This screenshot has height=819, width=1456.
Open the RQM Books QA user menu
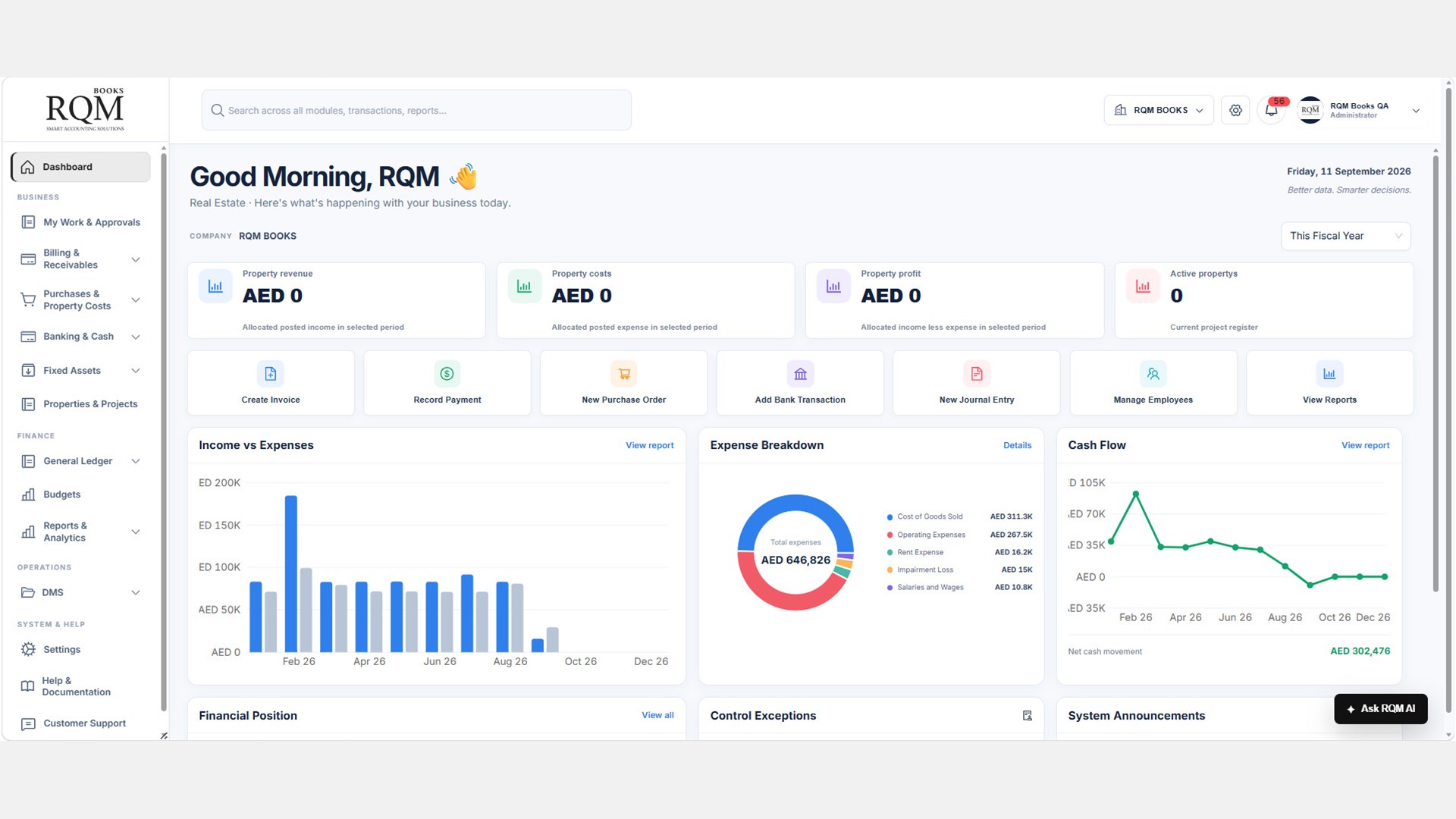pos(1359,111)
